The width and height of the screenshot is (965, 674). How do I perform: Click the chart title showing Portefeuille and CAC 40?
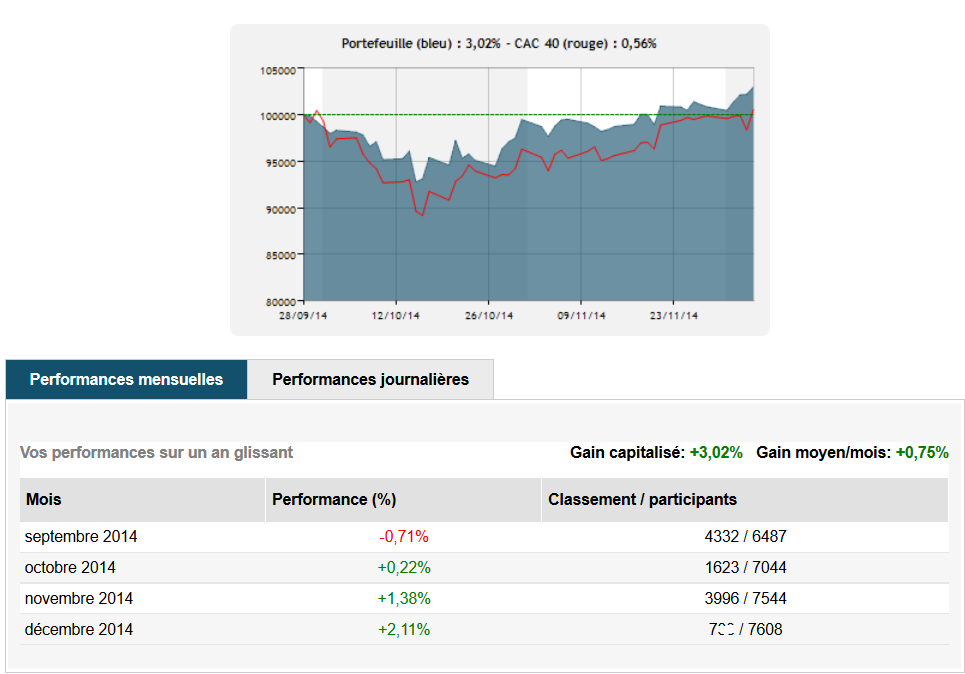(x=499, y=44)
